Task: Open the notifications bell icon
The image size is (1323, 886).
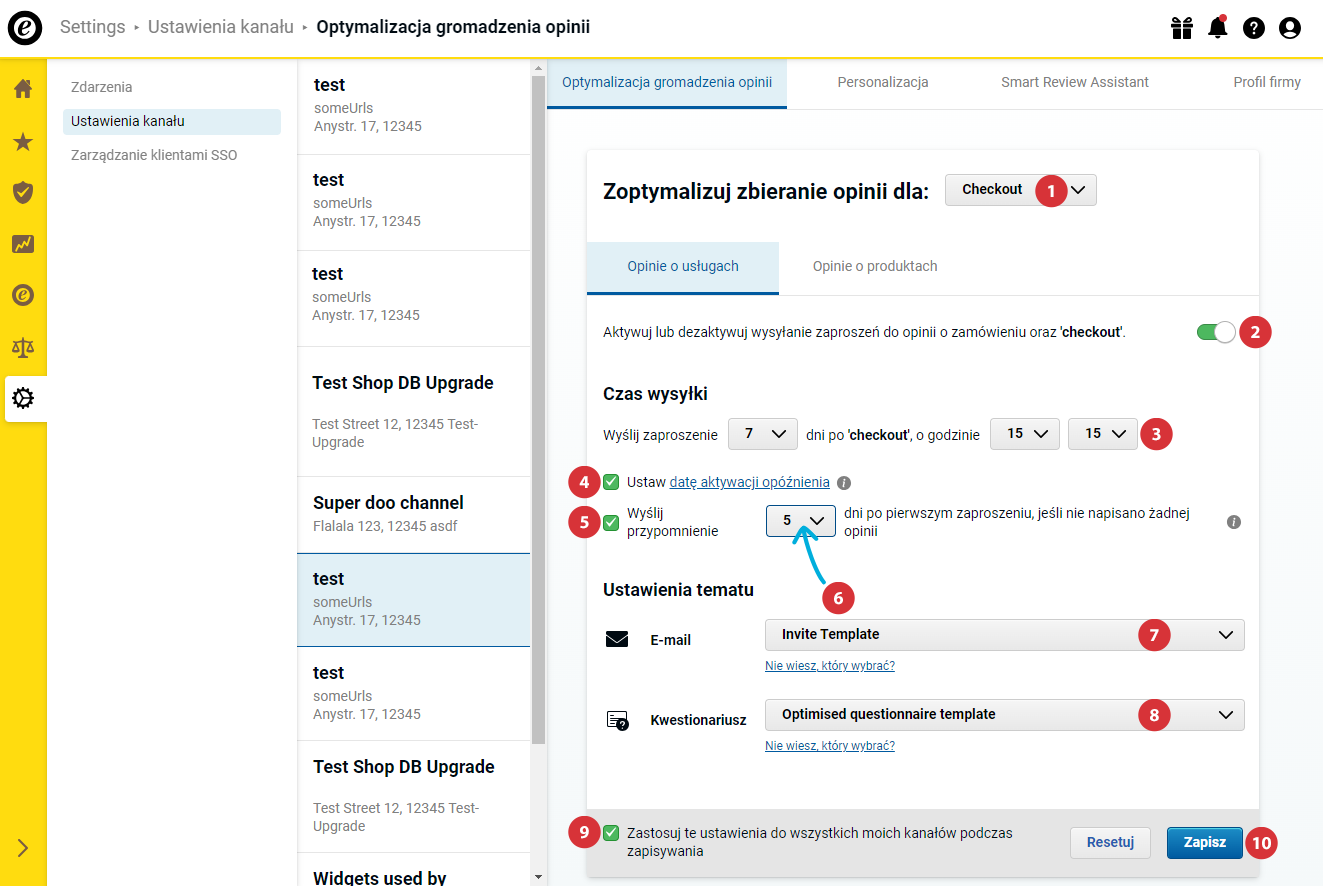Action: [1217, 28]
